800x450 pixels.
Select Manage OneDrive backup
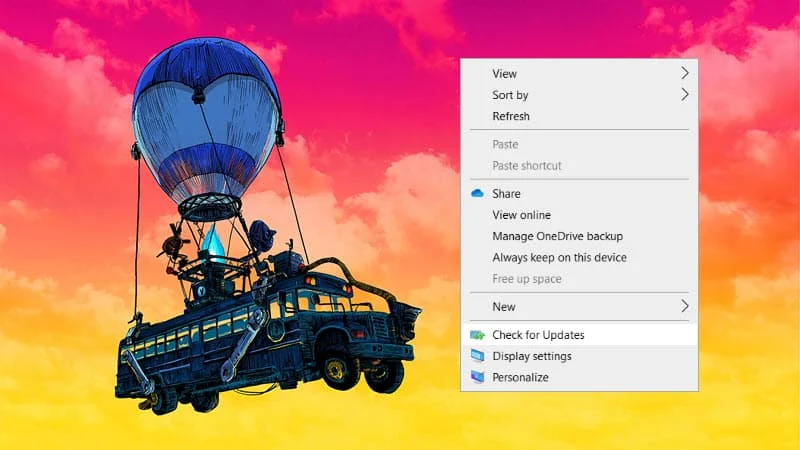(x=579, y=236)
